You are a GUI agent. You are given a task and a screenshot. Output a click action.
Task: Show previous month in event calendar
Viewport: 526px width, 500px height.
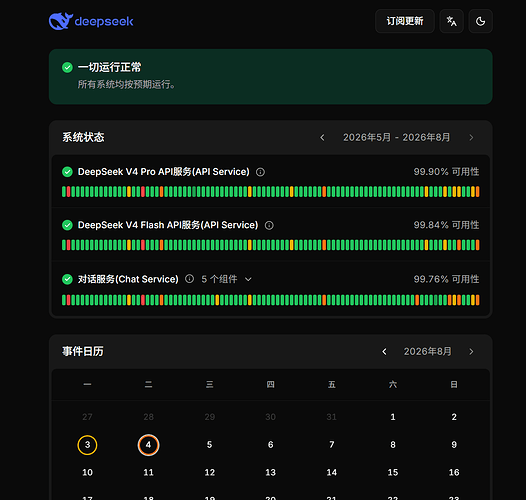pyautogui.click(x=384, y=352)
